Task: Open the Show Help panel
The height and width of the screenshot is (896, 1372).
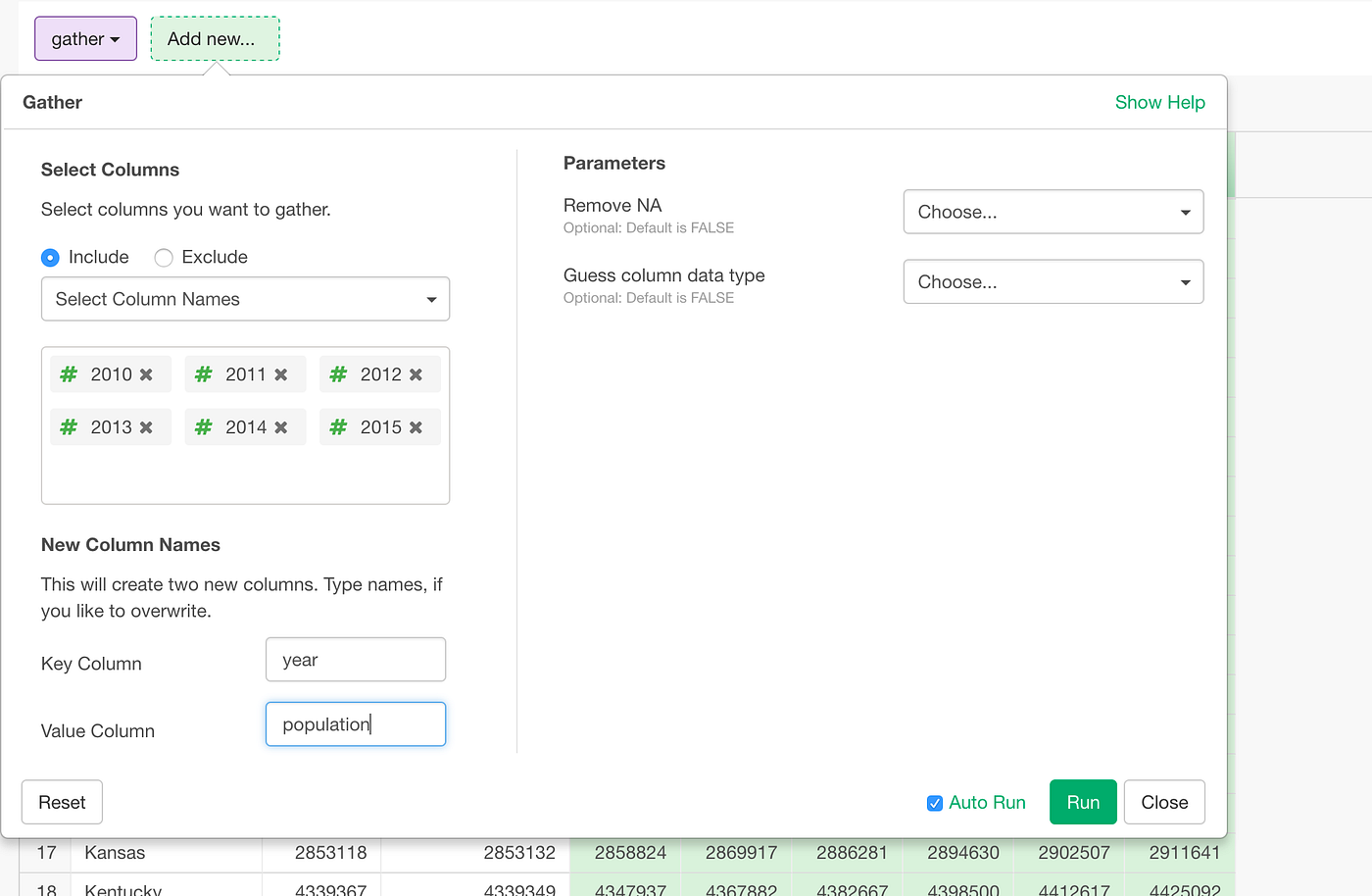Action: click(x=1159, y=102)
